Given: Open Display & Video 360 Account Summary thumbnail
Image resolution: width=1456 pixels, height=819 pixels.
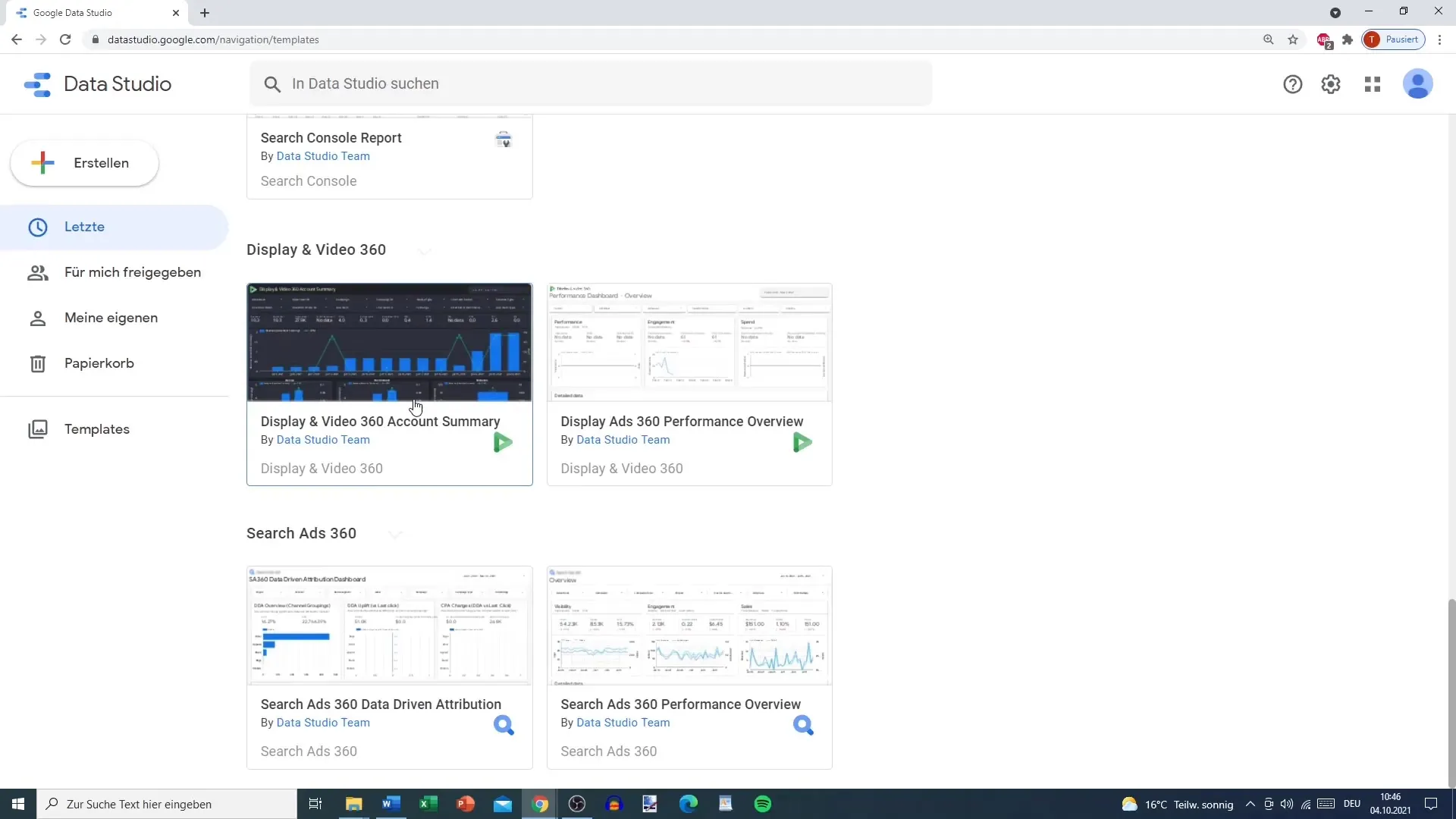Looking at the screenshot, I should (x=390, y=343).
